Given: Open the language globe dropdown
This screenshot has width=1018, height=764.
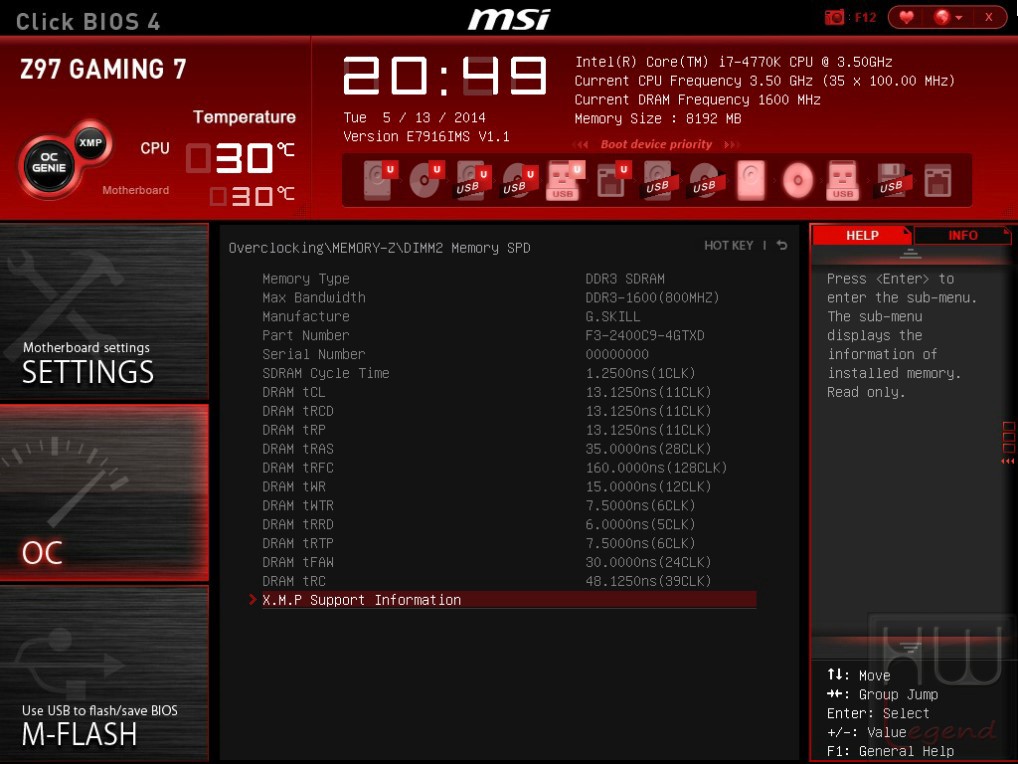Looking at the screenshot, I should tap(947, 17).
